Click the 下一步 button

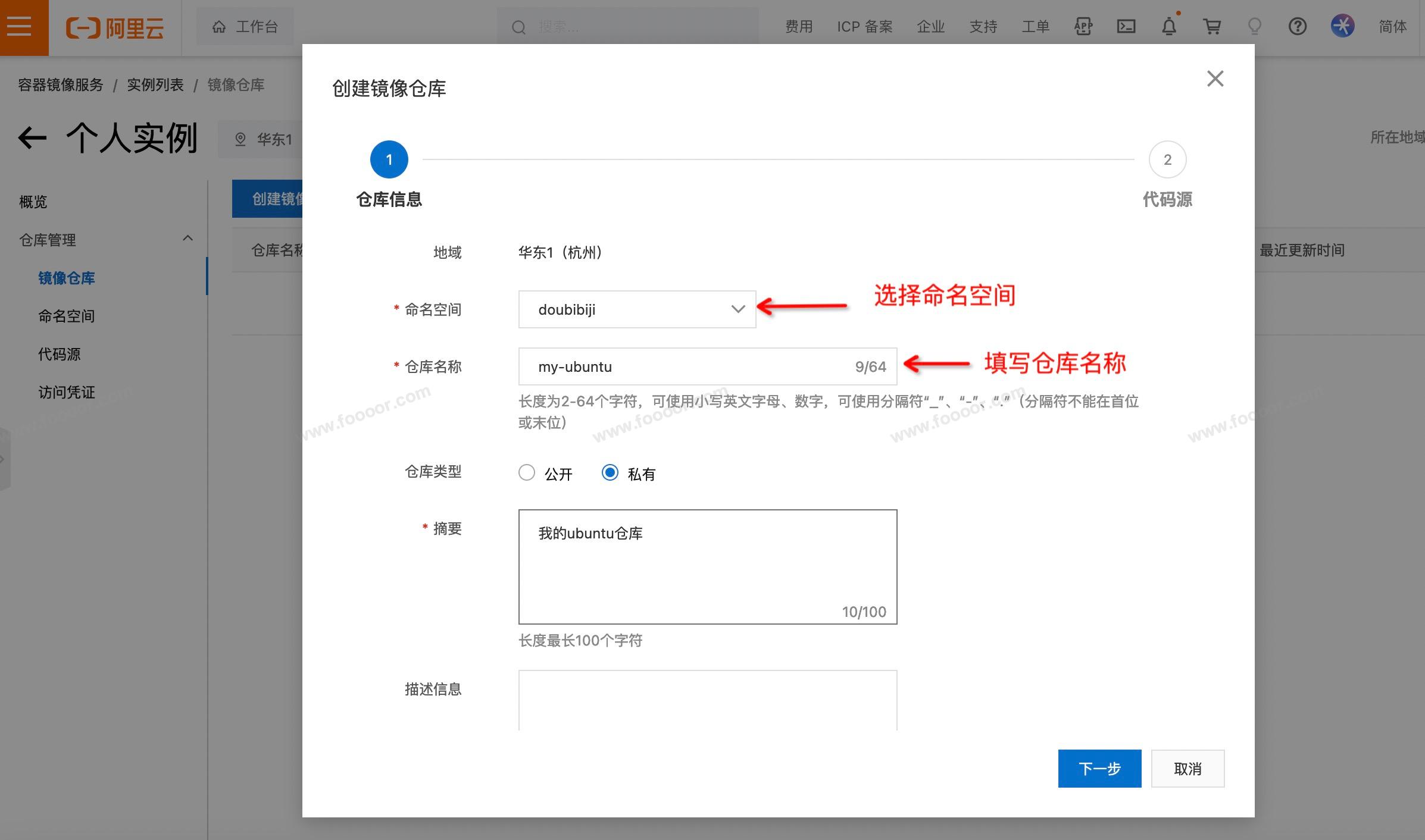pyautogui.click(x=1099, y=769)
